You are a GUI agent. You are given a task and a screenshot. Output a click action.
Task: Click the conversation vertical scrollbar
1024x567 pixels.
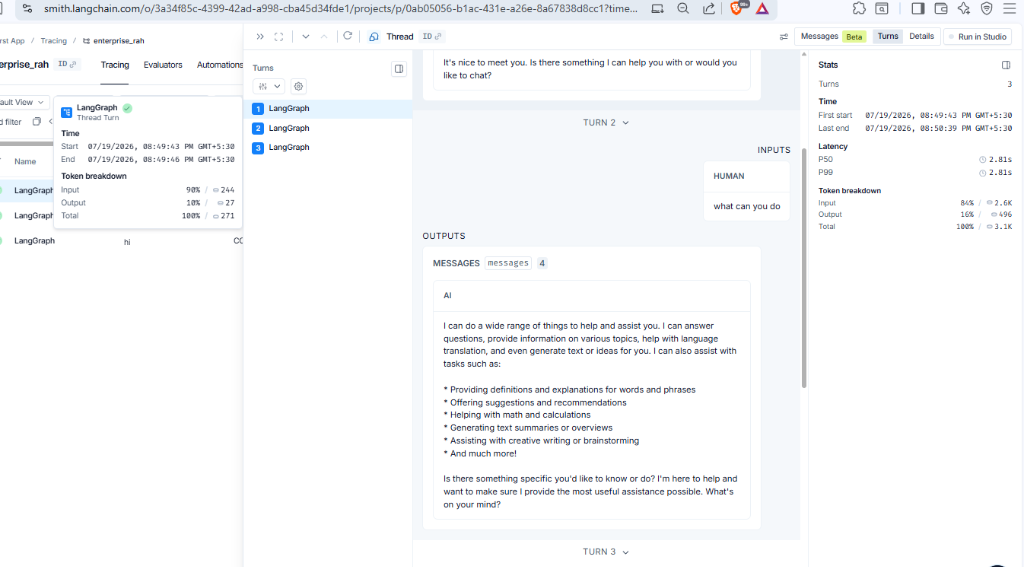[x=804, y=222]
